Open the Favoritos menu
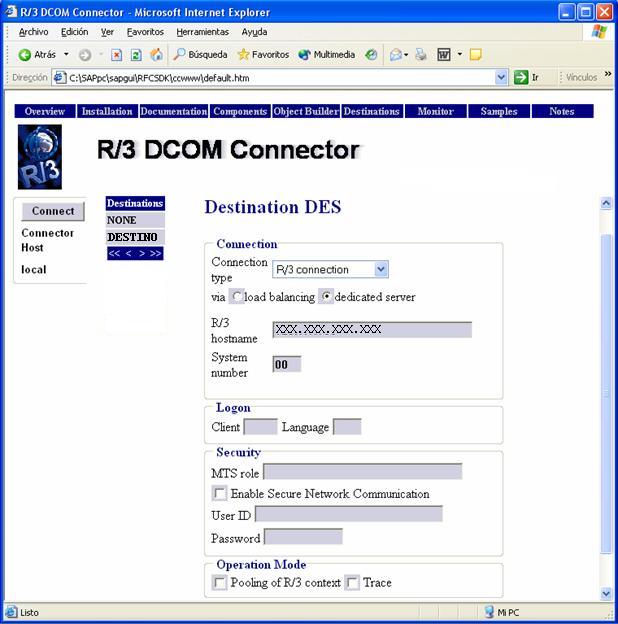618x624 pixels. click(145, 32)
